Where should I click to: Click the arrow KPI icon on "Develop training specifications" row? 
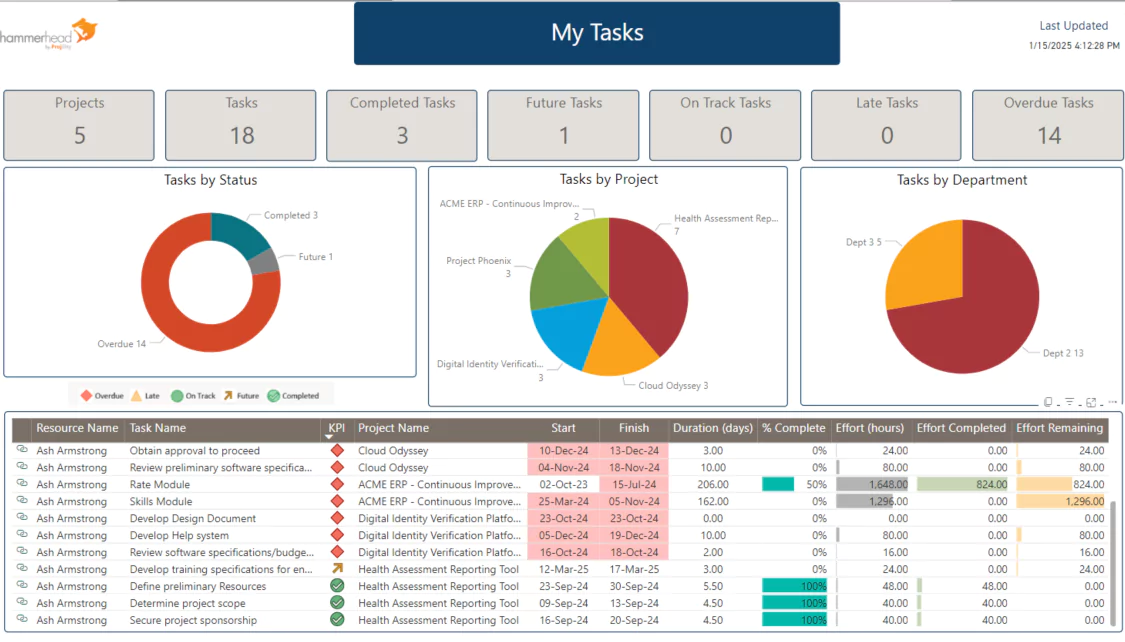pyautogui.click(x=336, y=569)
